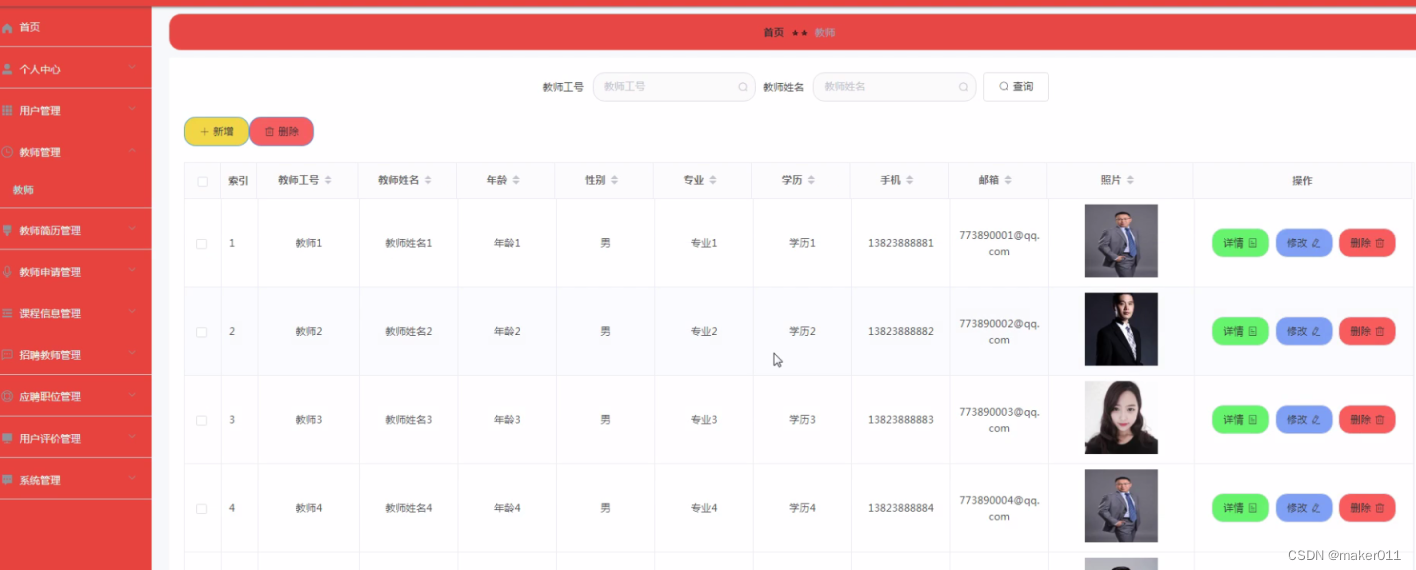Open 详情 for the 教师1 row
This screenshot has width=1416, height=570.
[1240, 243]
